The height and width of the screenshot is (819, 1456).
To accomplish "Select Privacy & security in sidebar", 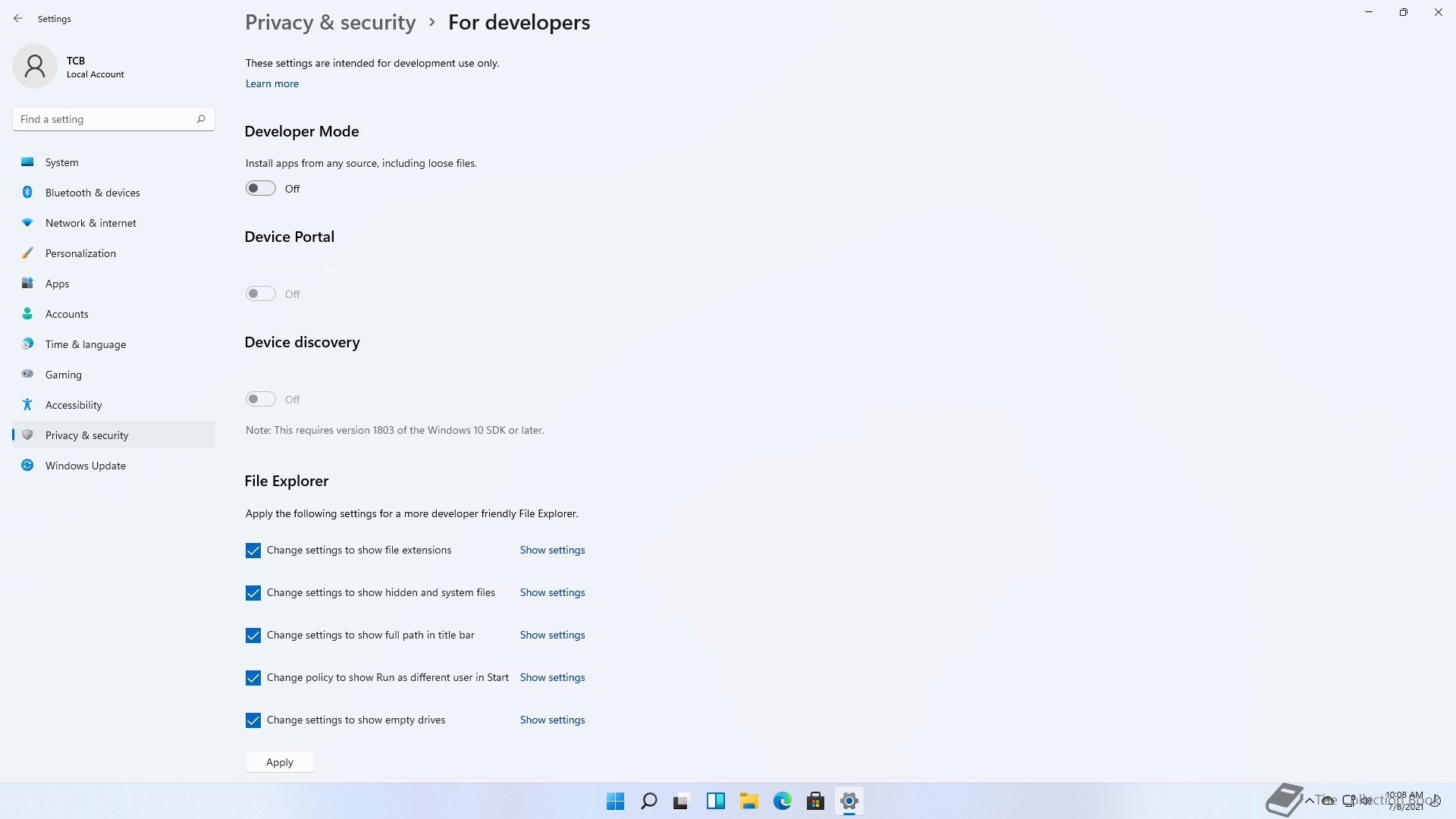I will (x=114, y=435).
